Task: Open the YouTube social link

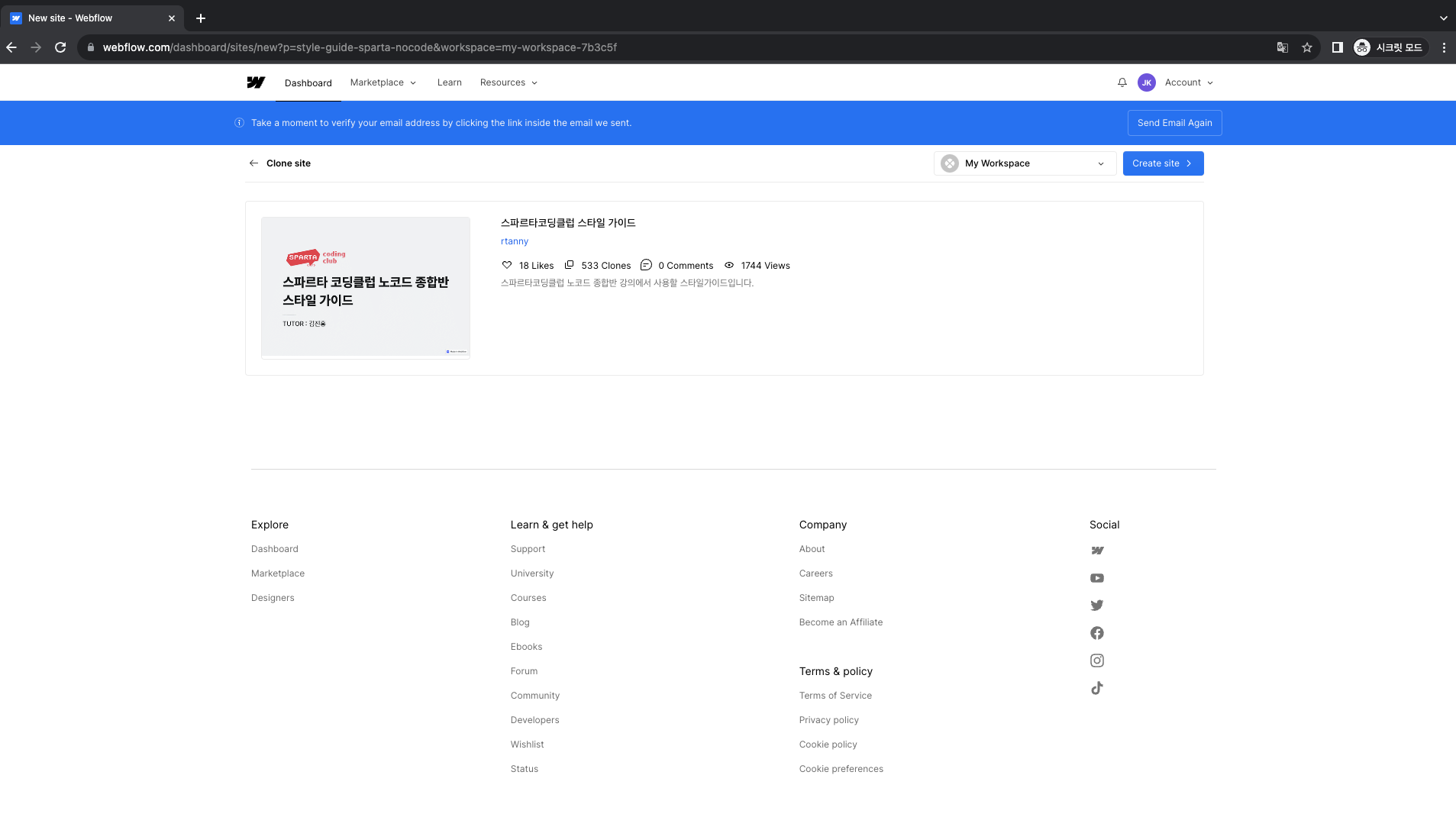Action: click(1097, 578)
